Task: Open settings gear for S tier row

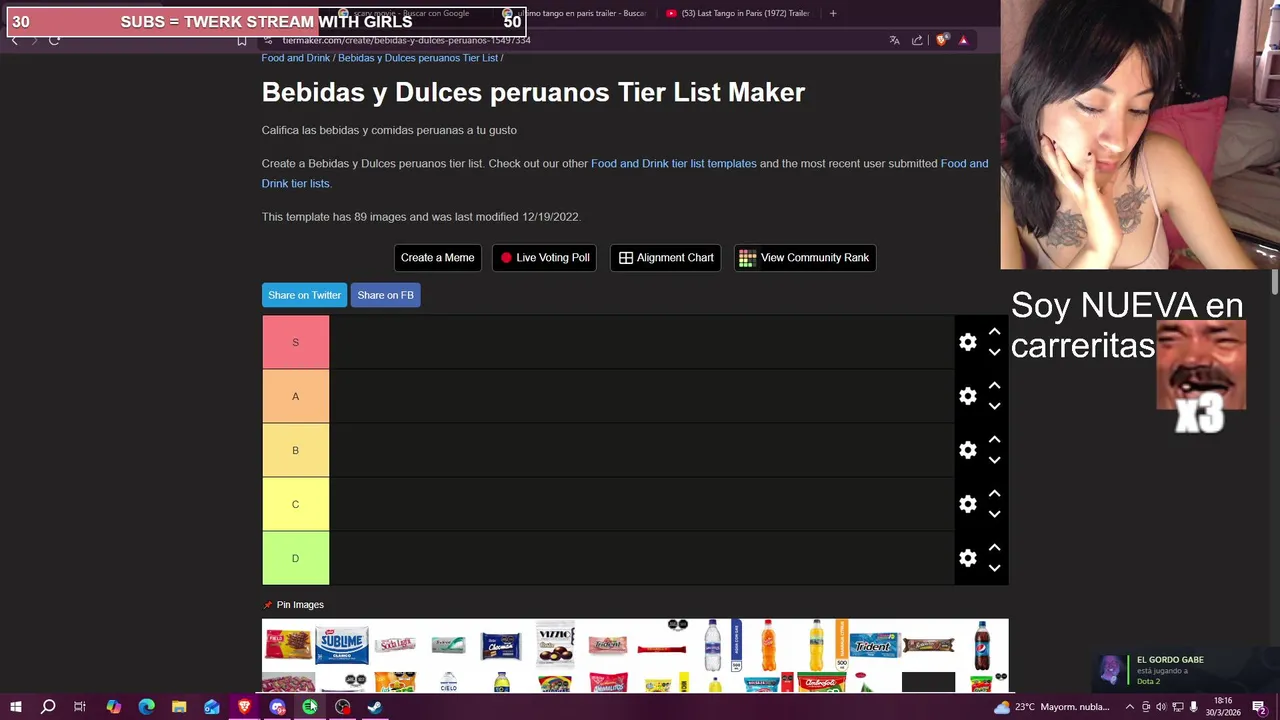Action: pyautogui.click(x=967, y=342)
